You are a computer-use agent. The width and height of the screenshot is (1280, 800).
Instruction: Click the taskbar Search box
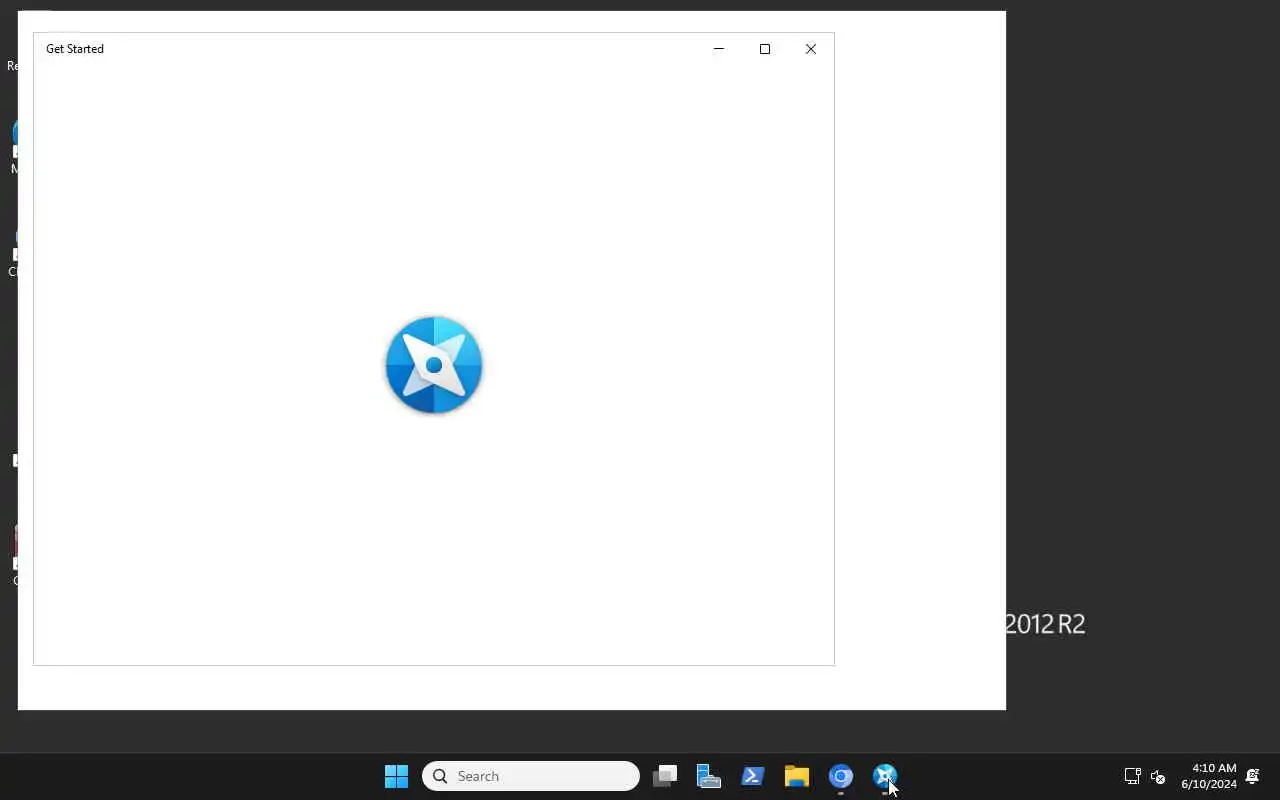click(531, 776)
